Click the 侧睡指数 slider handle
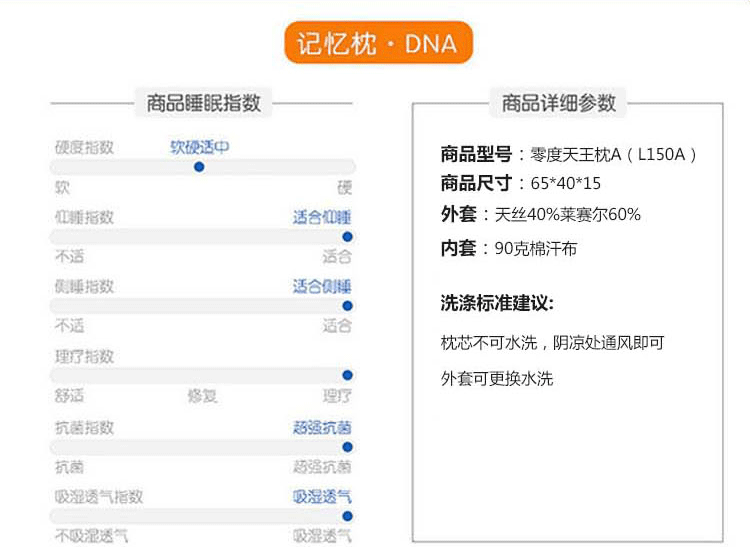This screenshot has width=750, height=547. 347,306
